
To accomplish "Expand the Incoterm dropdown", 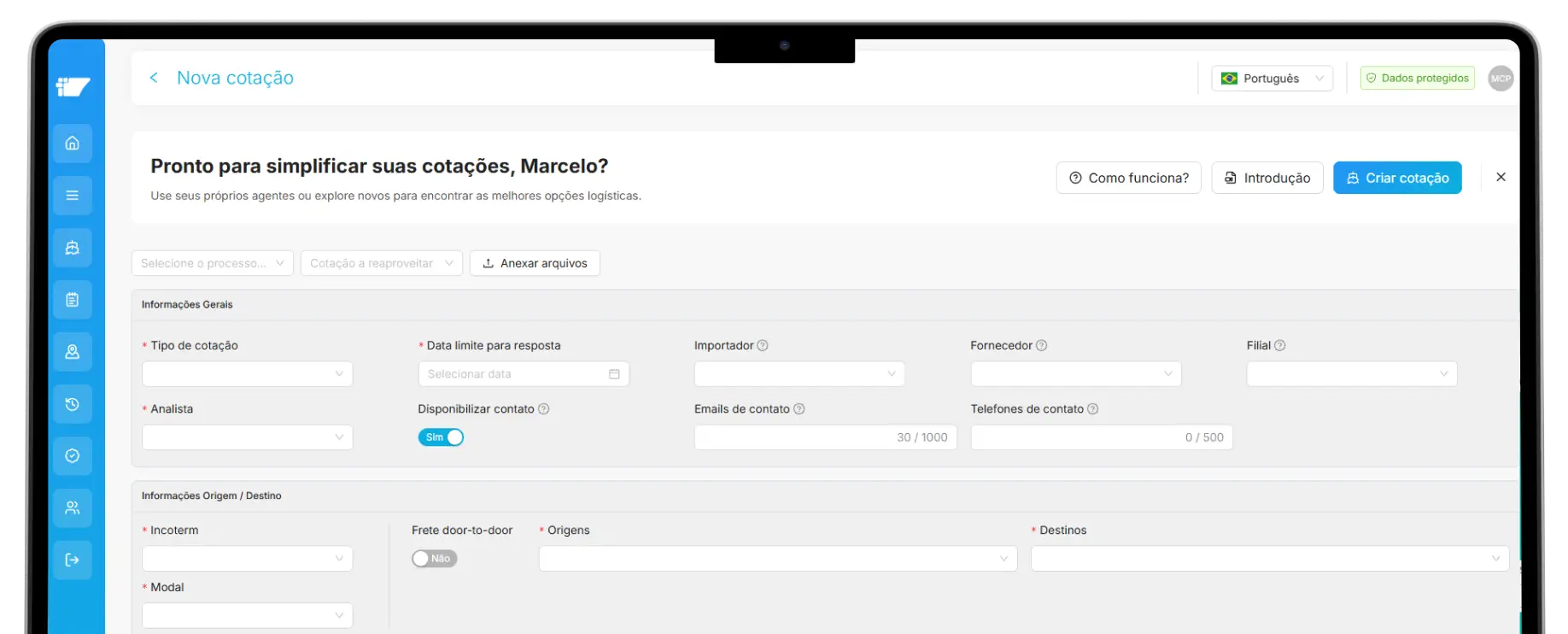I will (247, 559).
